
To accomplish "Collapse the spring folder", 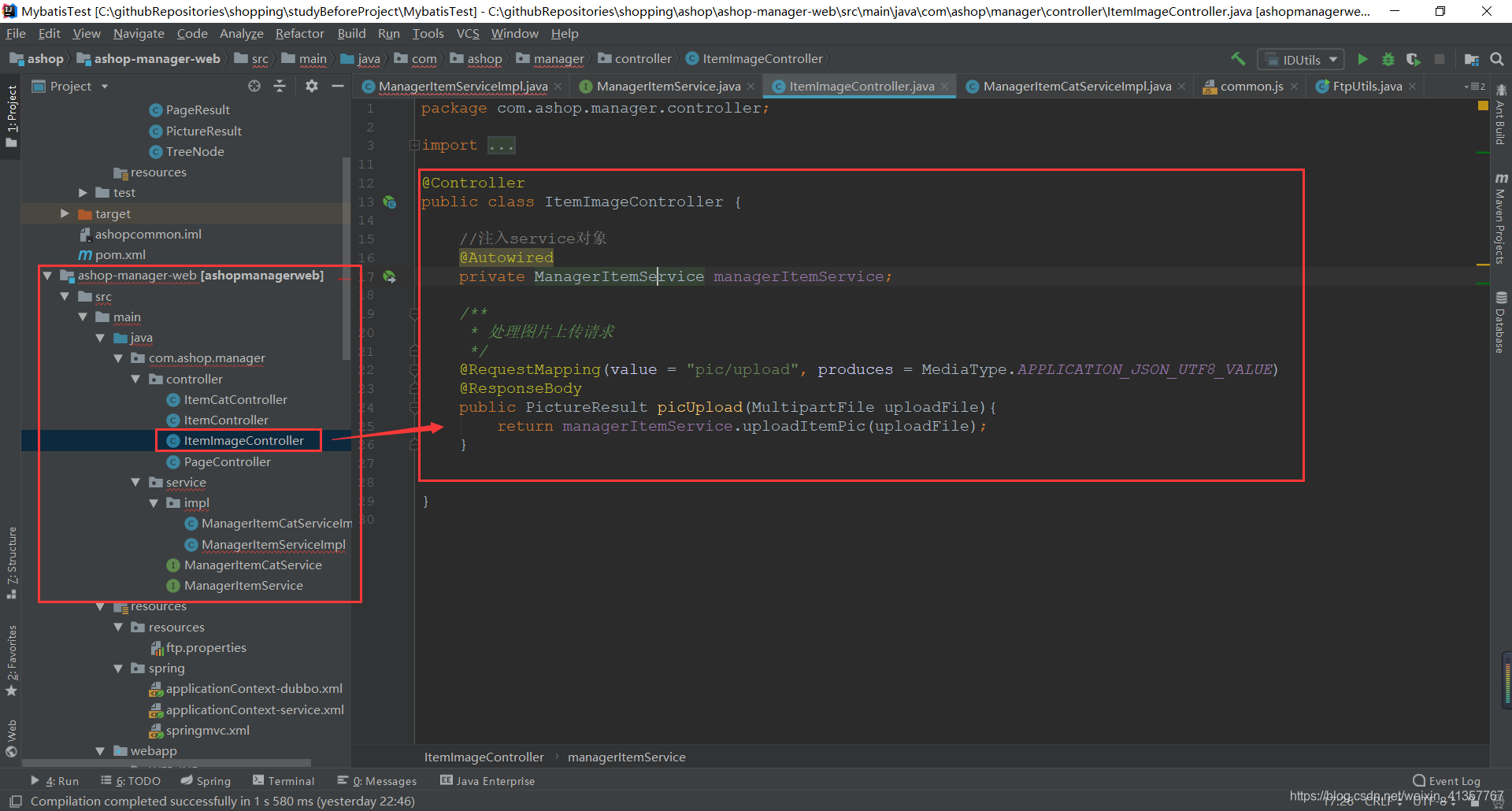I will pos(118,668).
